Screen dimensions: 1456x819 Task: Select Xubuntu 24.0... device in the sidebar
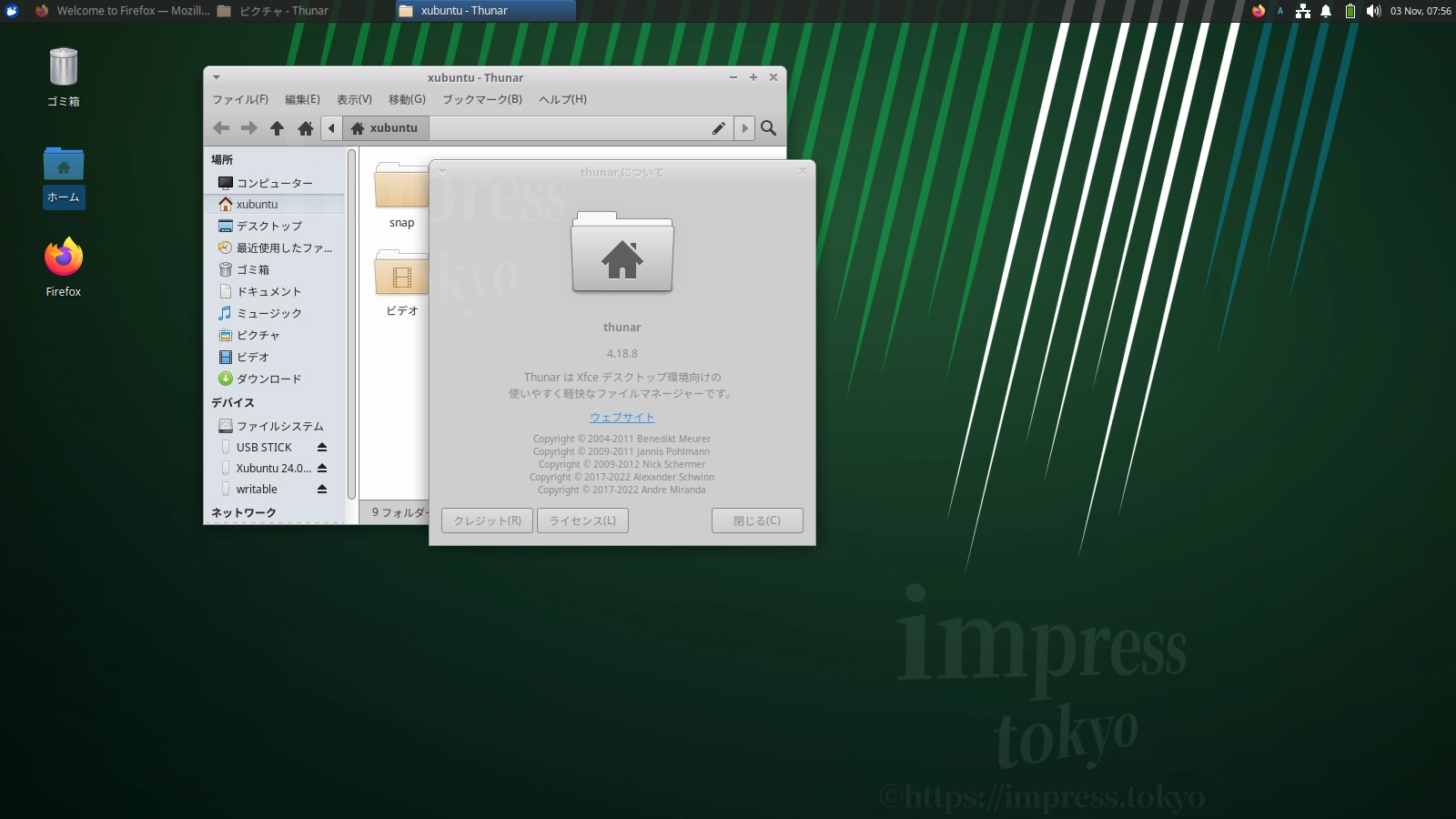(264, 468)
